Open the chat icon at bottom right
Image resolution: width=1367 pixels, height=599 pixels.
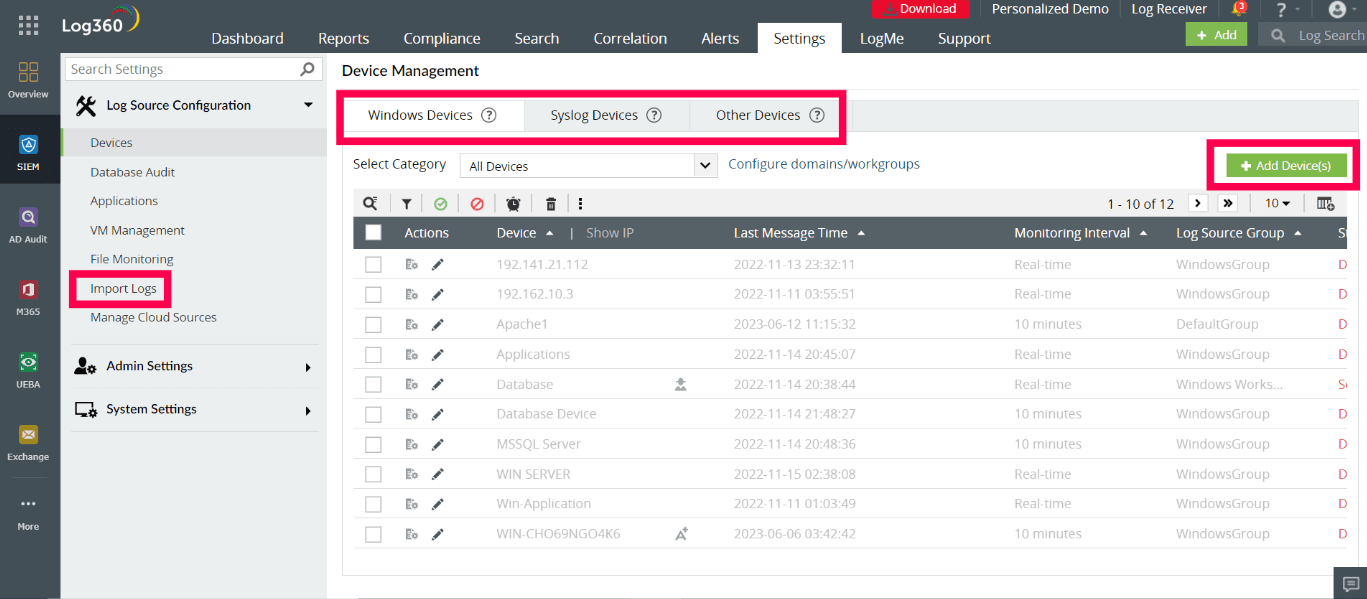(1350, 584)
